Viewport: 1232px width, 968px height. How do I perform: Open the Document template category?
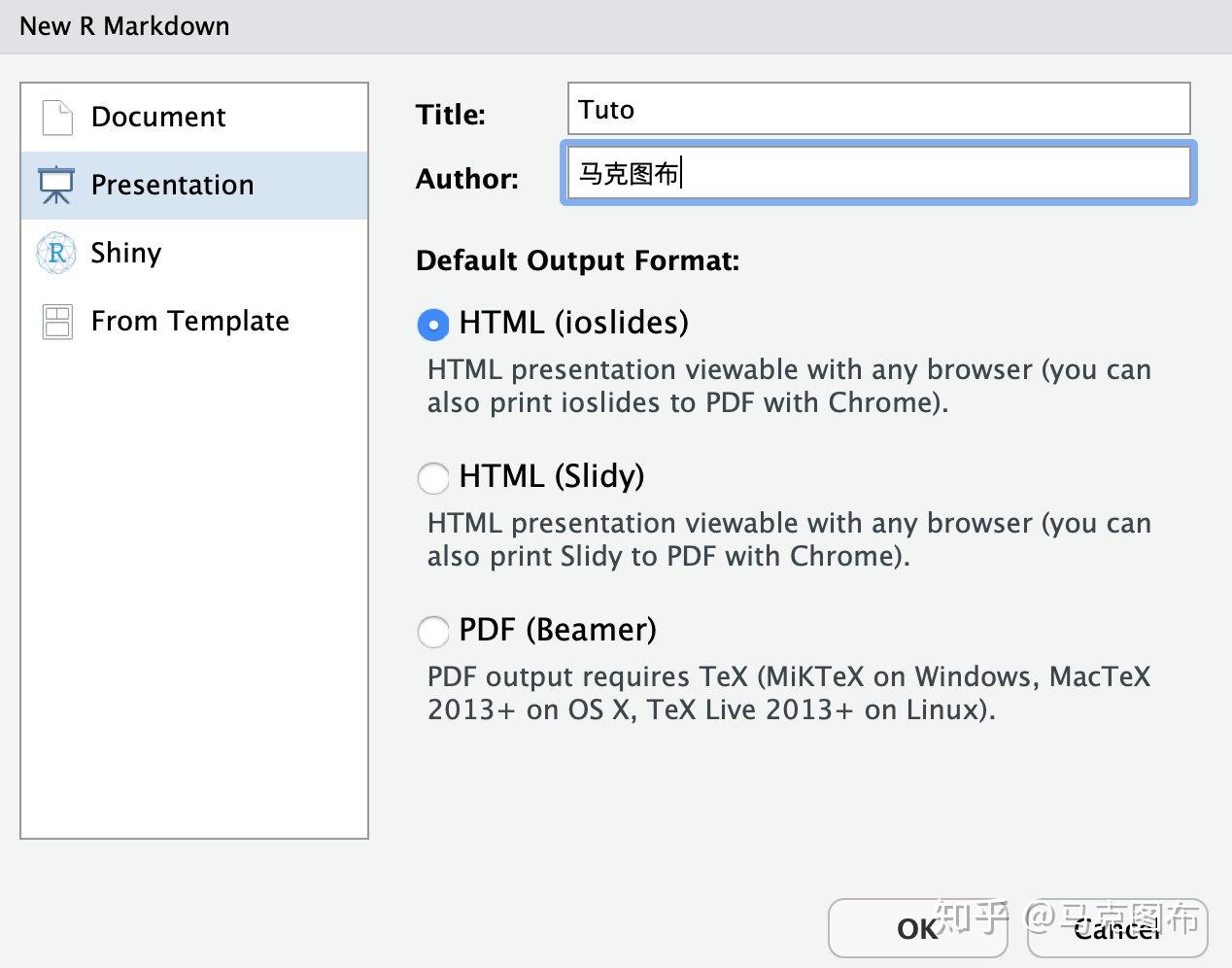tap(158, 117)
